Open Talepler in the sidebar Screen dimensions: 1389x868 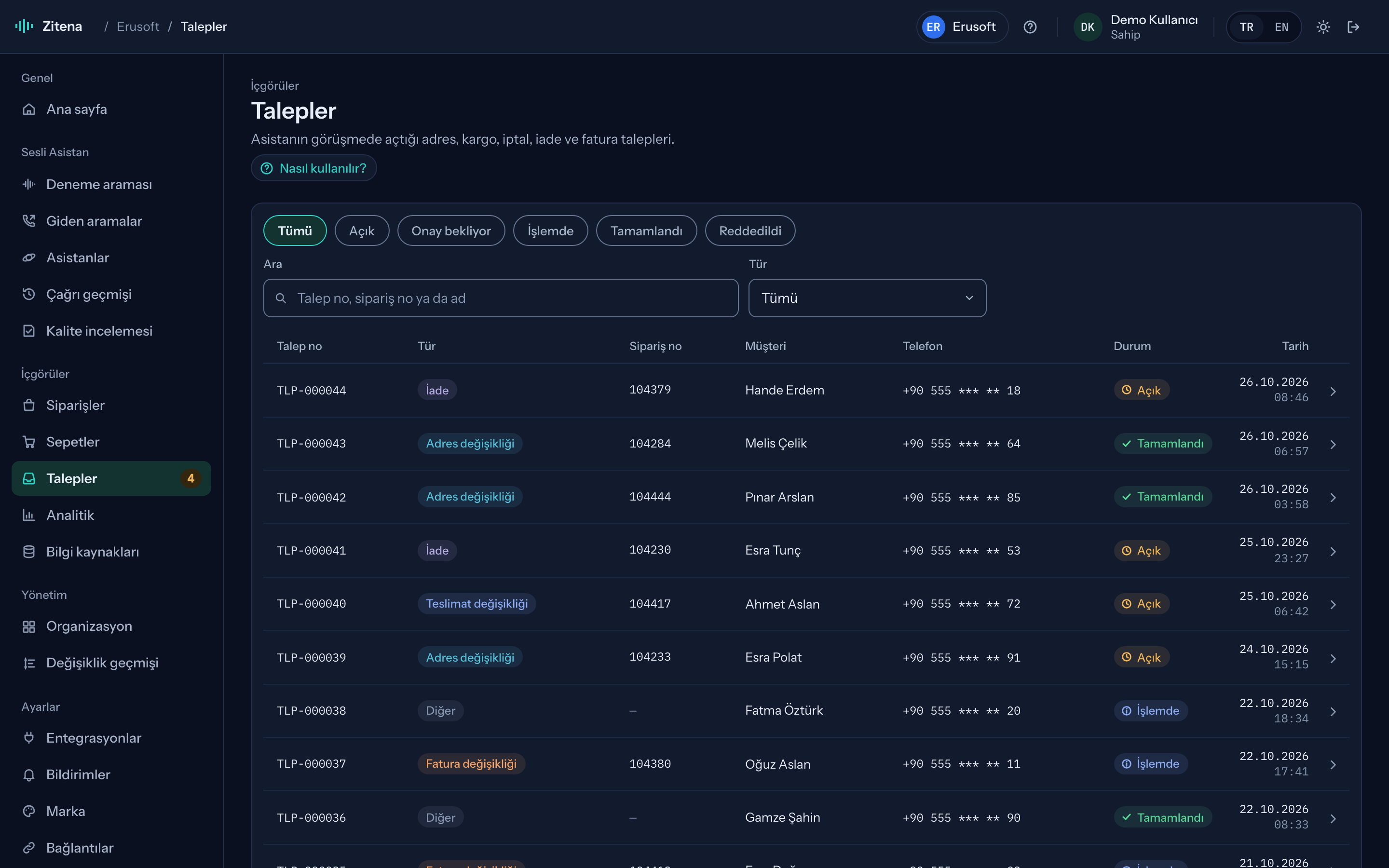(x=111, y=478)
